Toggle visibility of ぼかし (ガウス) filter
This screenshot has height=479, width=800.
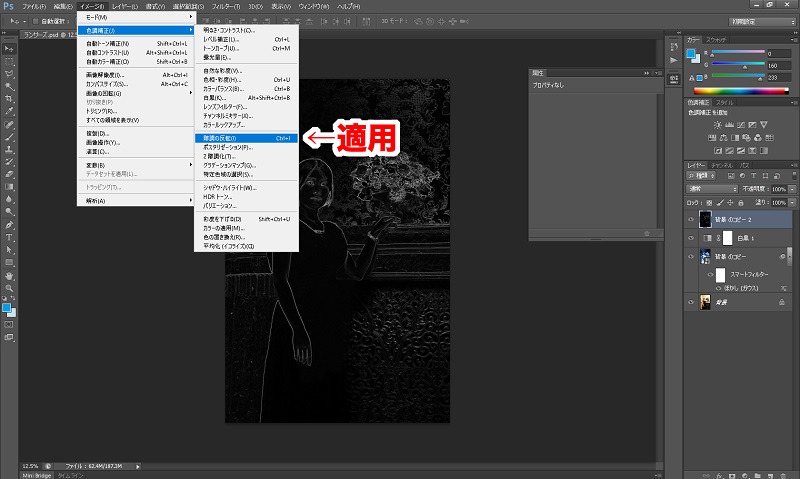[x=718, y=288]
